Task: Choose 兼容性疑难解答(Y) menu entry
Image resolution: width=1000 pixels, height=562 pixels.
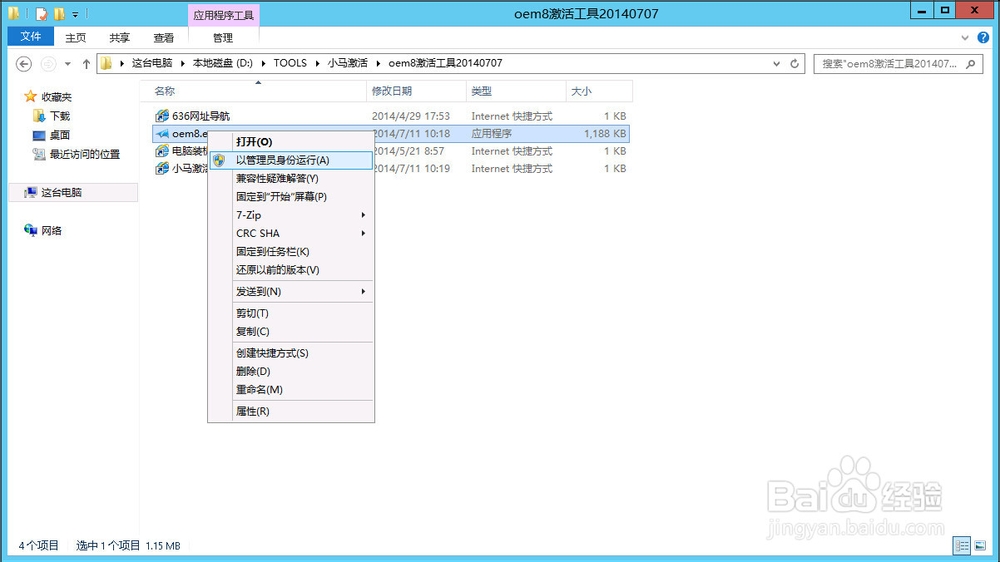Action: (x=291, y=179)
